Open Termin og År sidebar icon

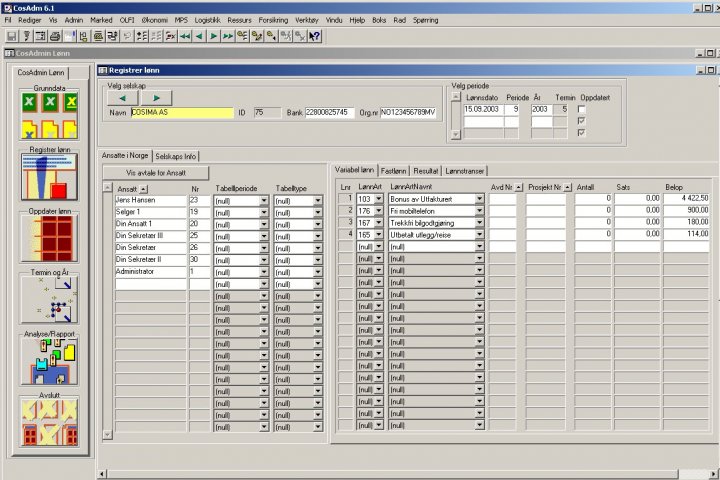(x=49, y=300)
